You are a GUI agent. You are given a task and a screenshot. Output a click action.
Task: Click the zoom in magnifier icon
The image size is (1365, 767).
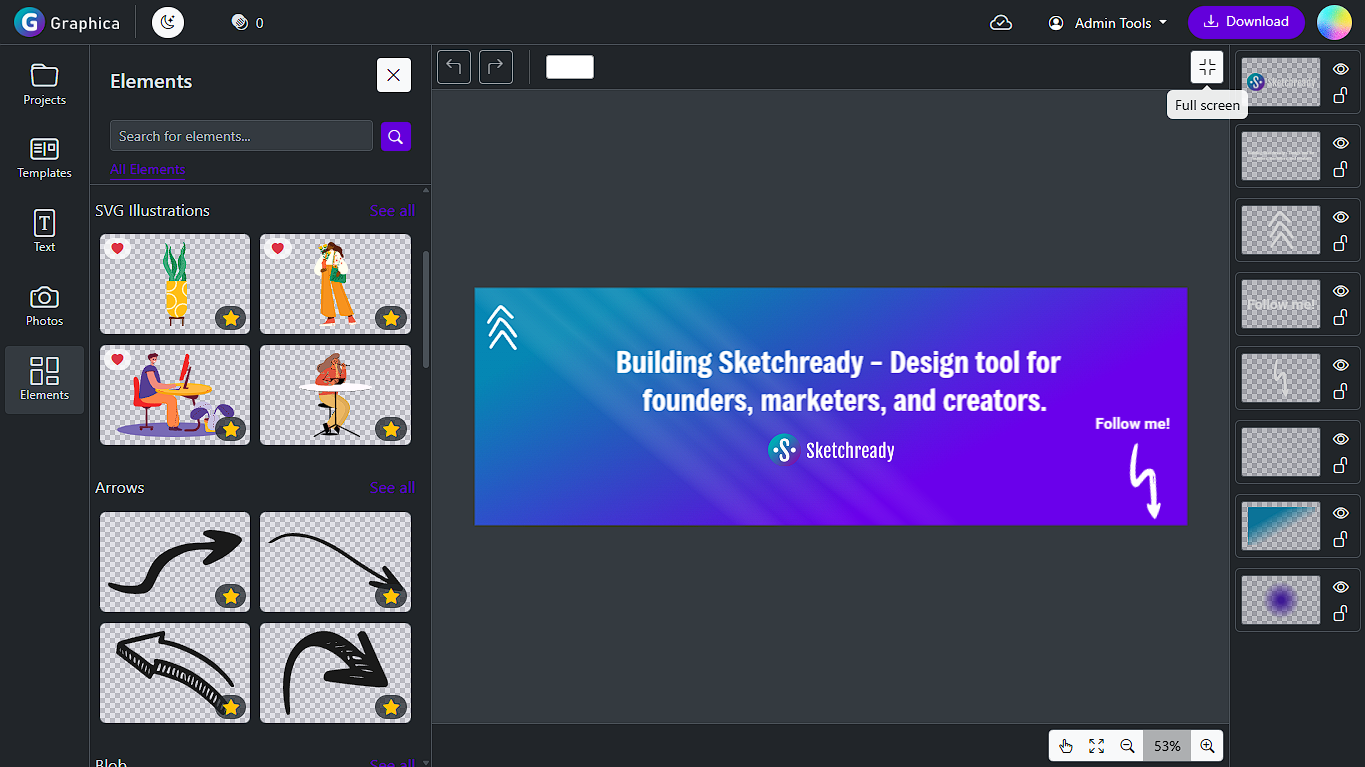point(1207,746)
